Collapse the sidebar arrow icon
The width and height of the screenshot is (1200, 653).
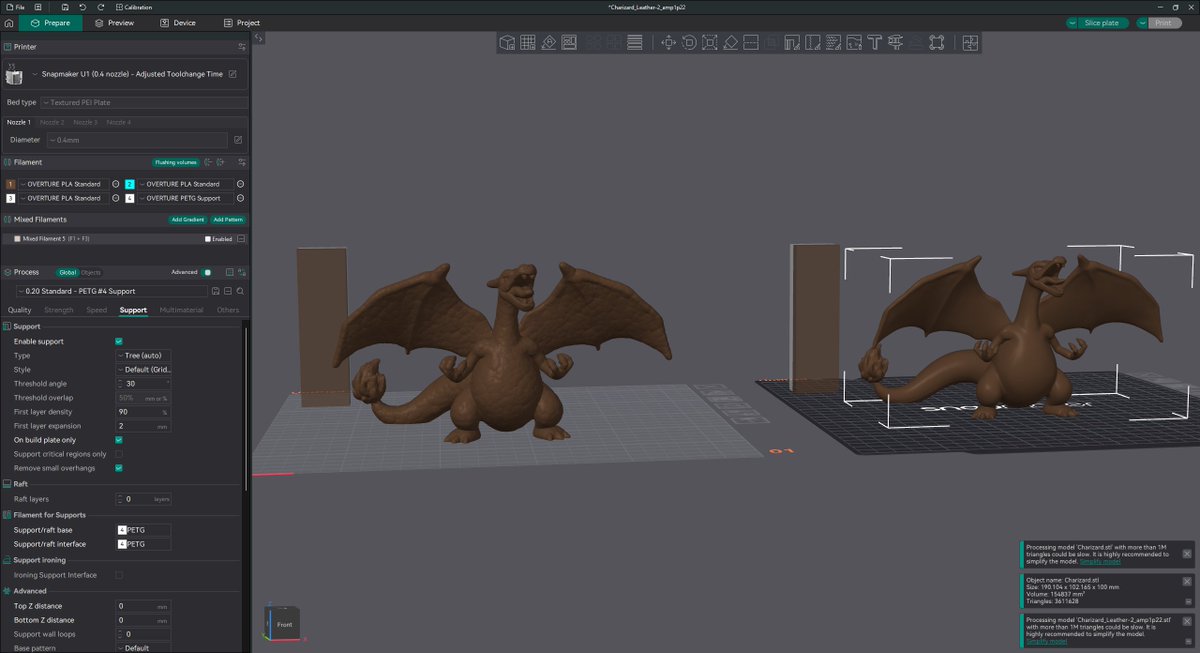258,38
